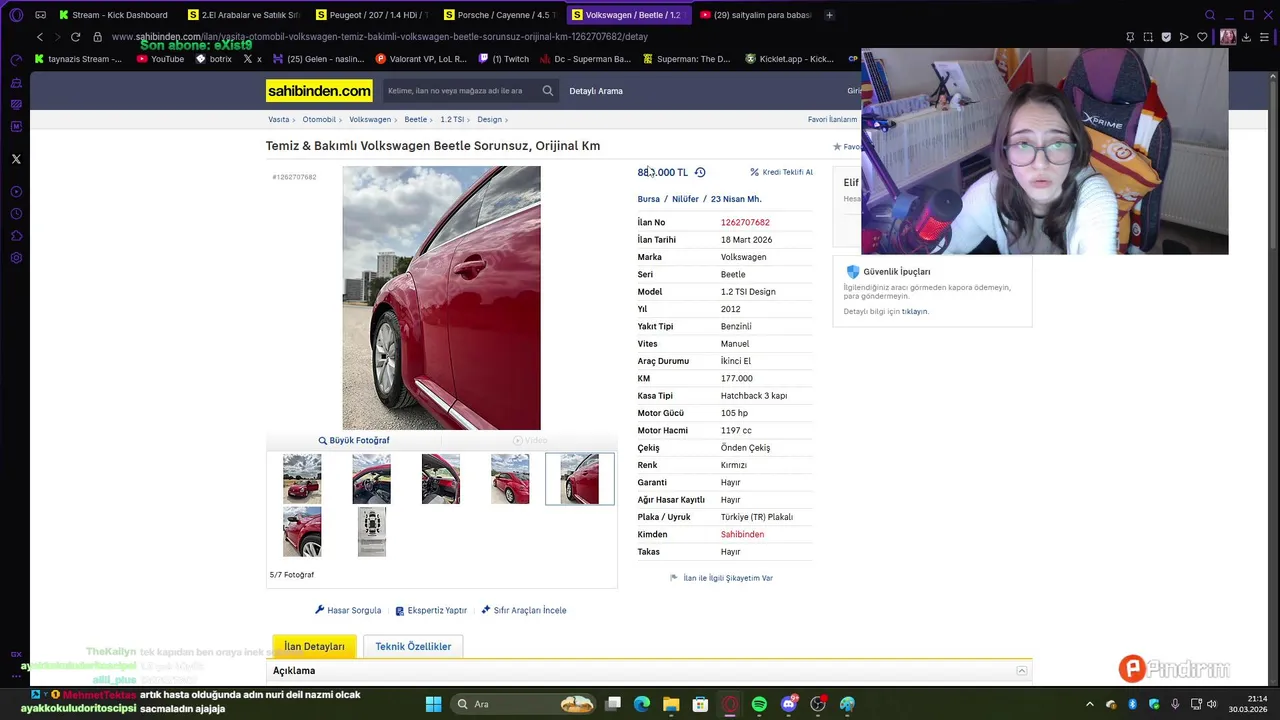Open Windows Start menu
Screen dimensions: 1280x720
point(433,704)
